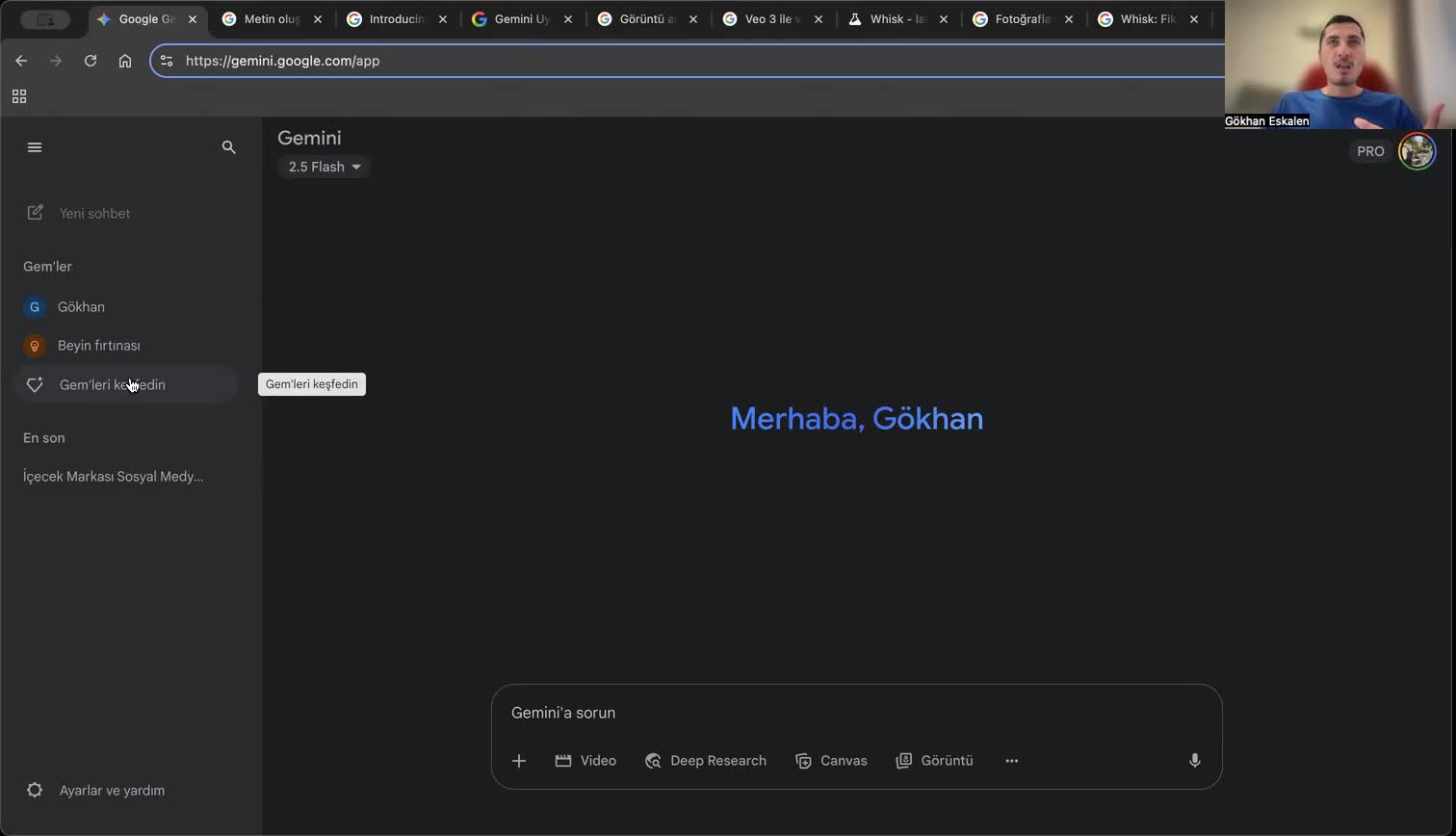Switch to the Introducin tab
Viewport: 1456px width, 836px height.
click(x=397, y=19)
